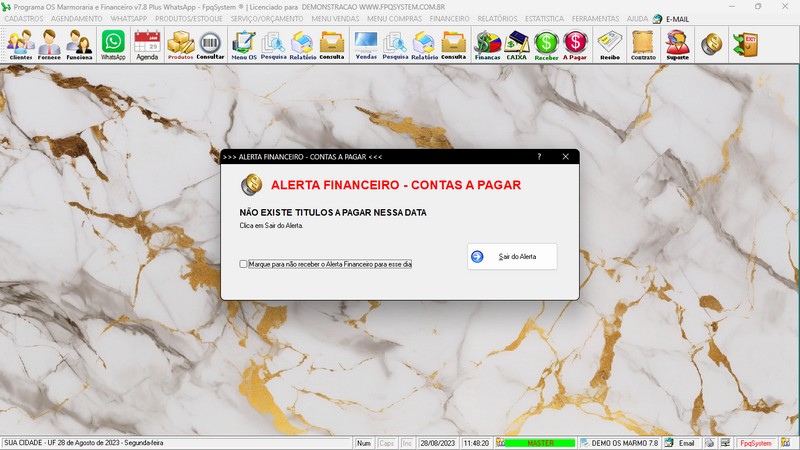
Task: Open the Finanças pie chart icon
Action: pos(488,45)
